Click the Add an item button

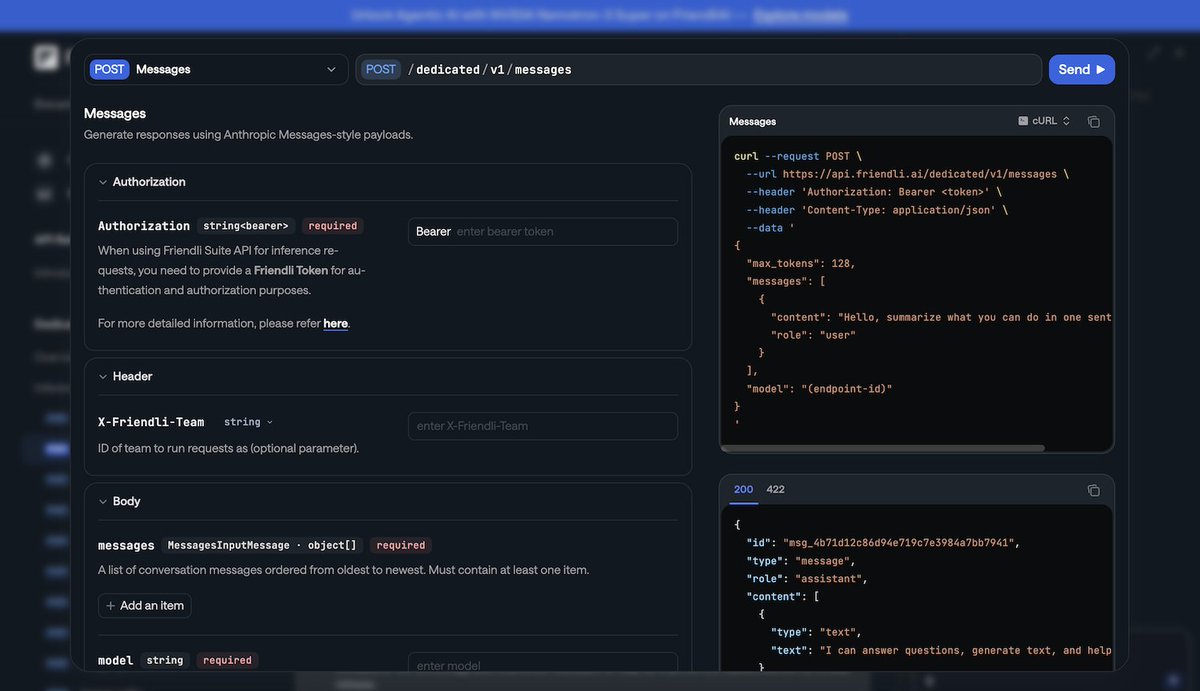pyautogui.click(x=145, y=605)
